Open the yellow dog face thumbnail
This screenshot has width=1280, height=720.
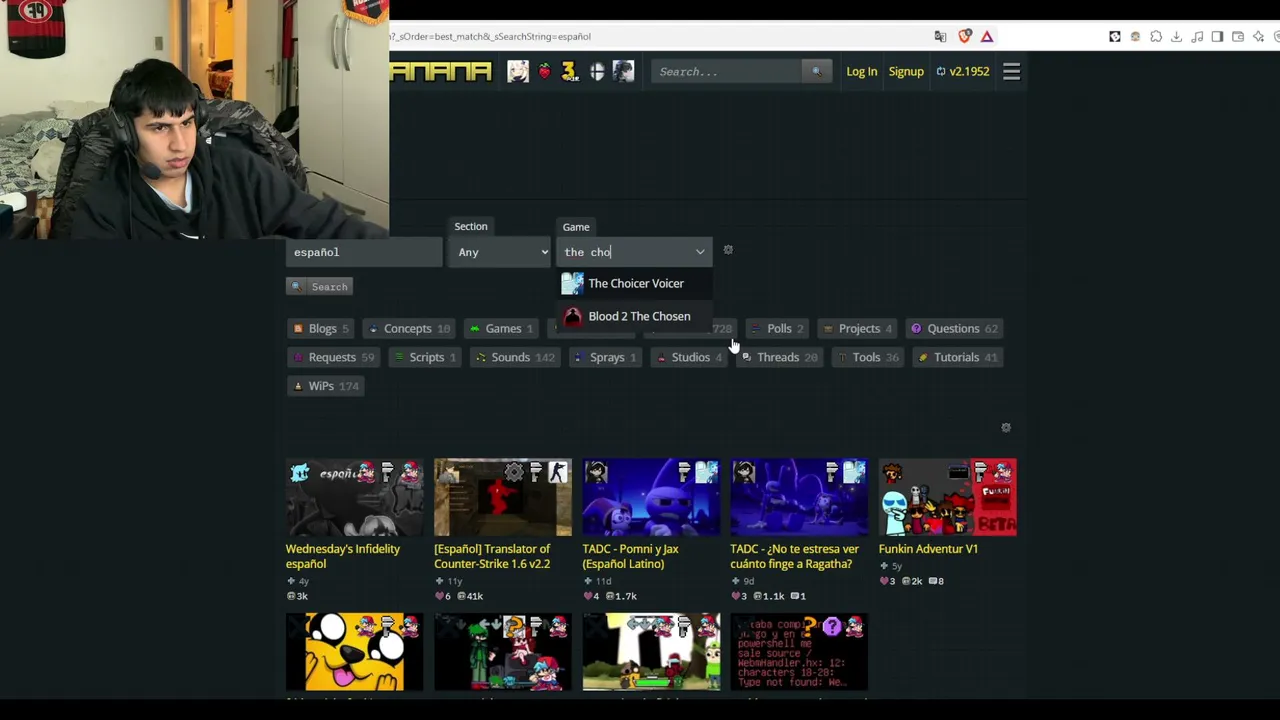click(354, 652)
